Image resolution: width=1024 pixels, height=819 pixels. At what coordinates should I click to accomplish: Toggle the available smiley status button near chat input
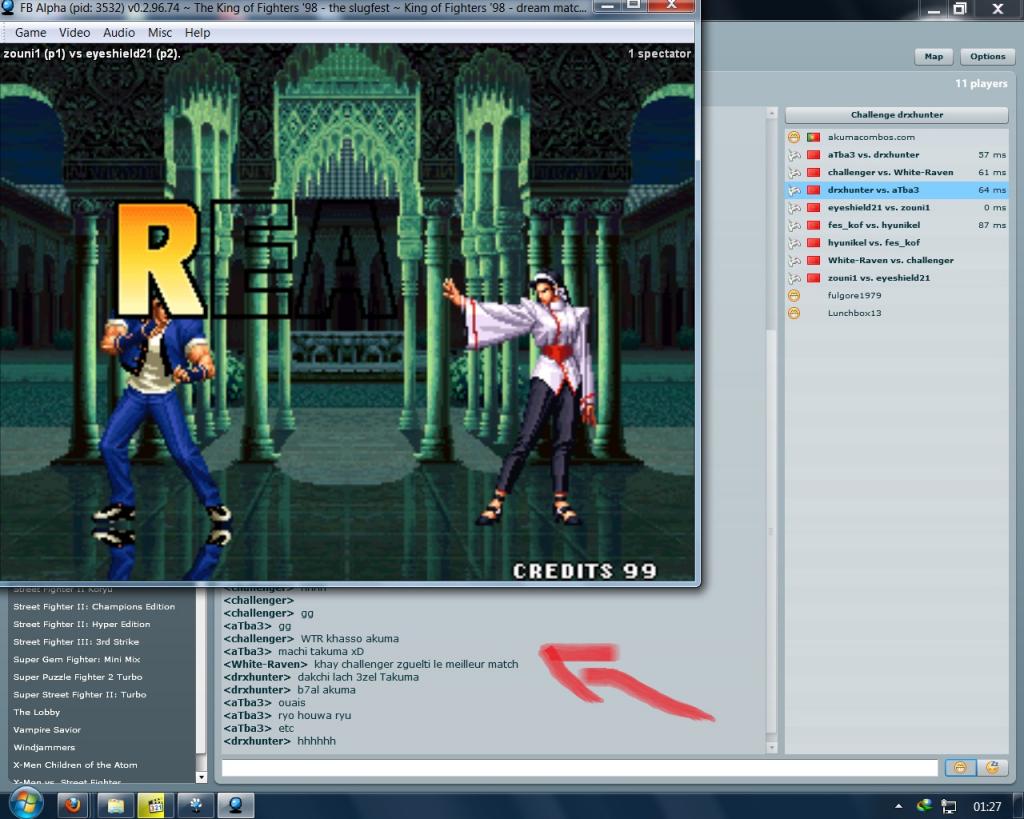click(x=960, y=767)
